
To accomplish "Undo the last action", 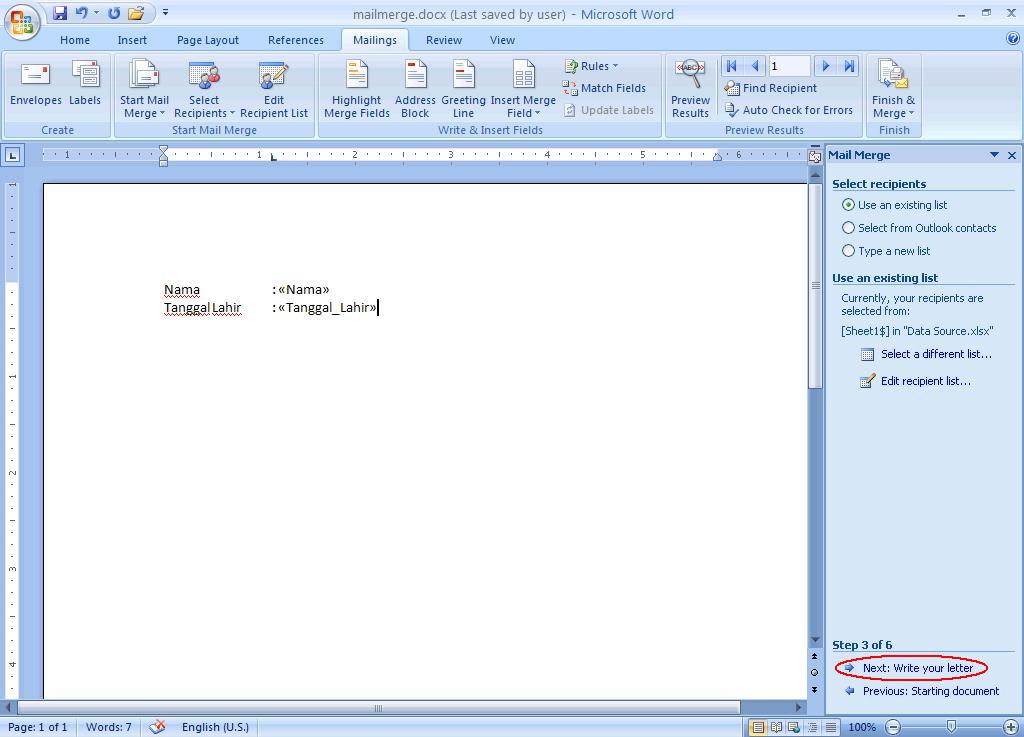I will 82,12.
